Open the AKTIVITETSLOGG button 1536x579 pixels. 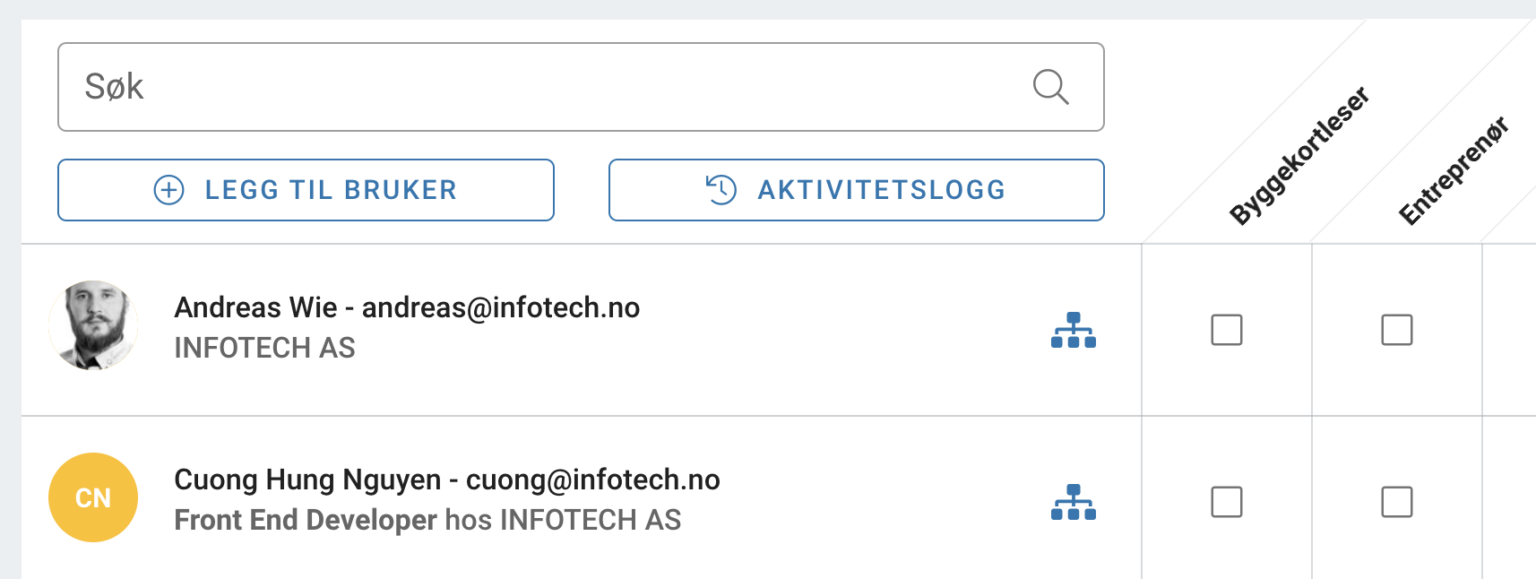856,189
